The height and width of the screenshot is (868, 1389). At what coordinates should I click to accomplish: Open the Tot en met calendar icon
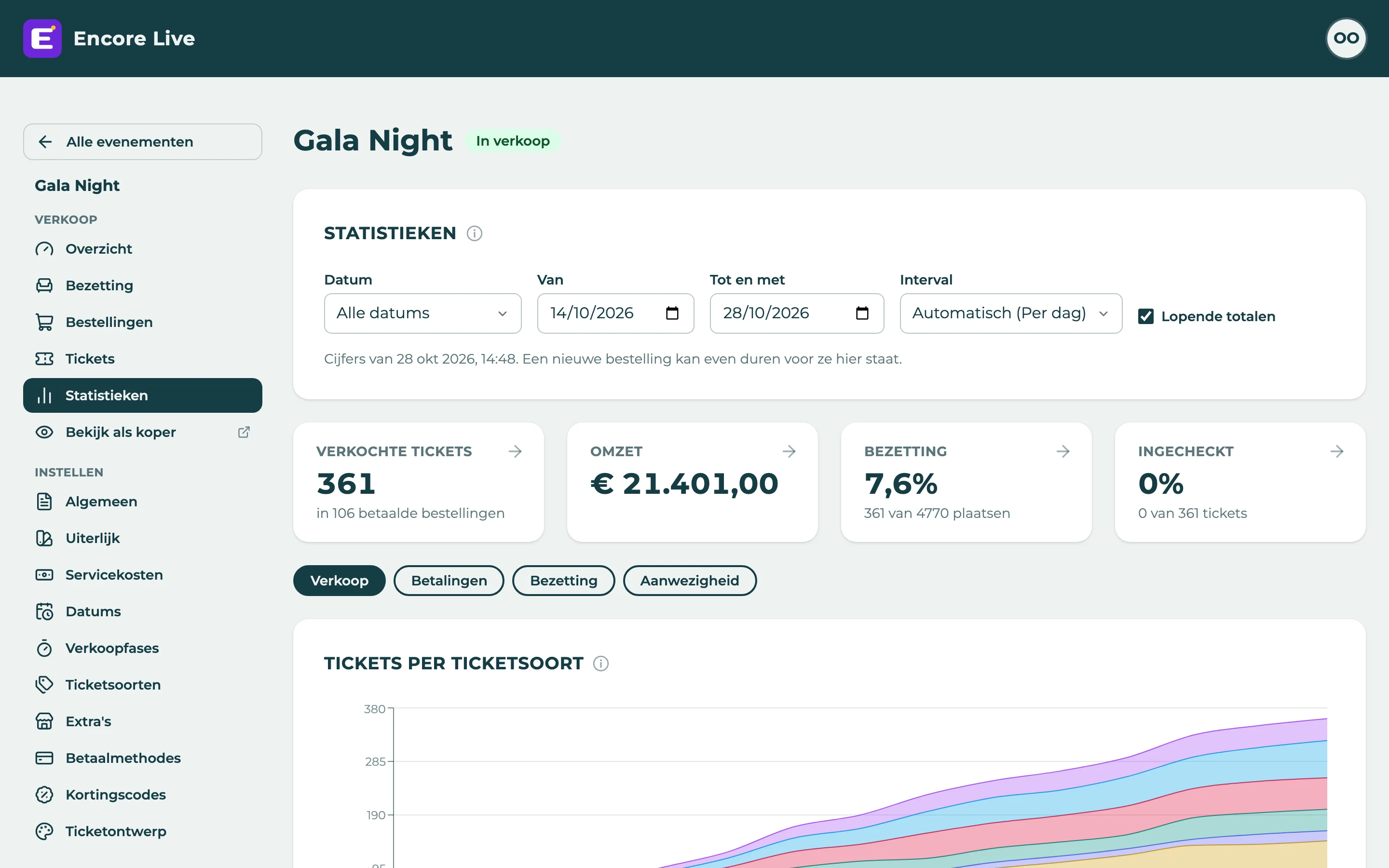861,313
